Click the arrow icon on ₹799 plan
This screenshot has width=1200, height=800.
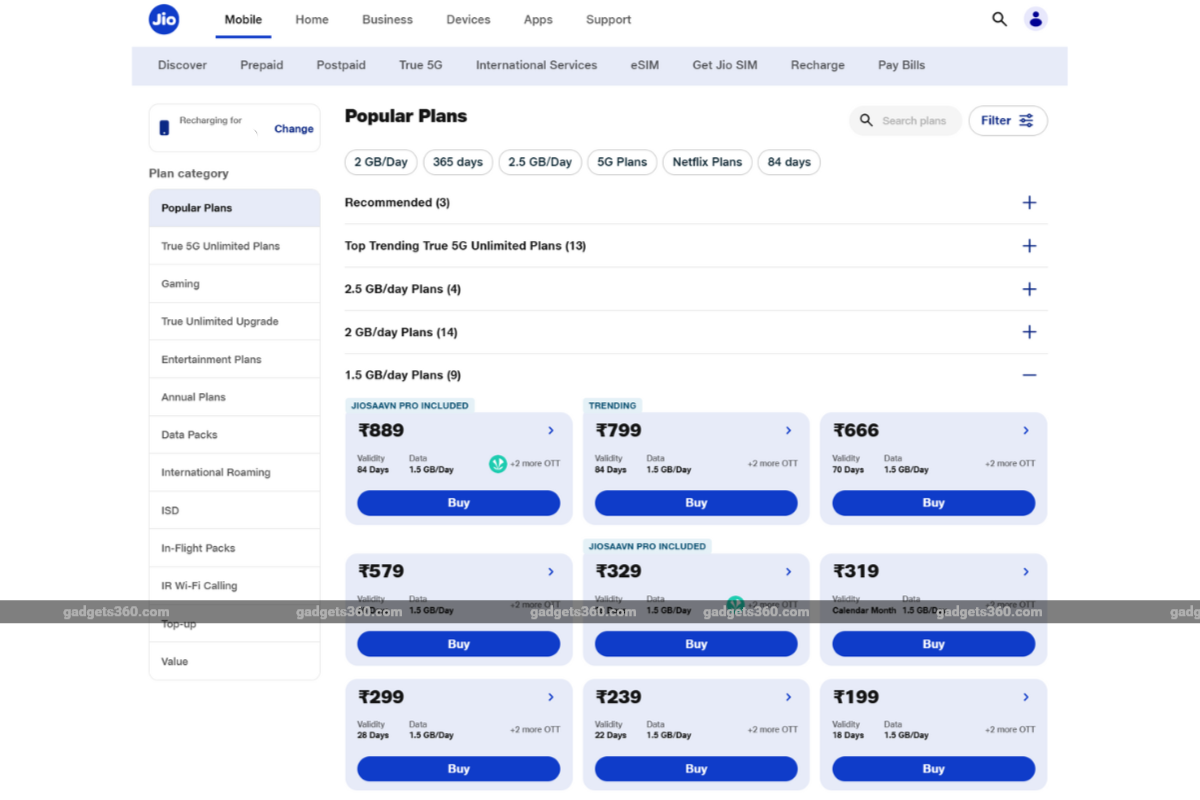(x=788, y=431)
